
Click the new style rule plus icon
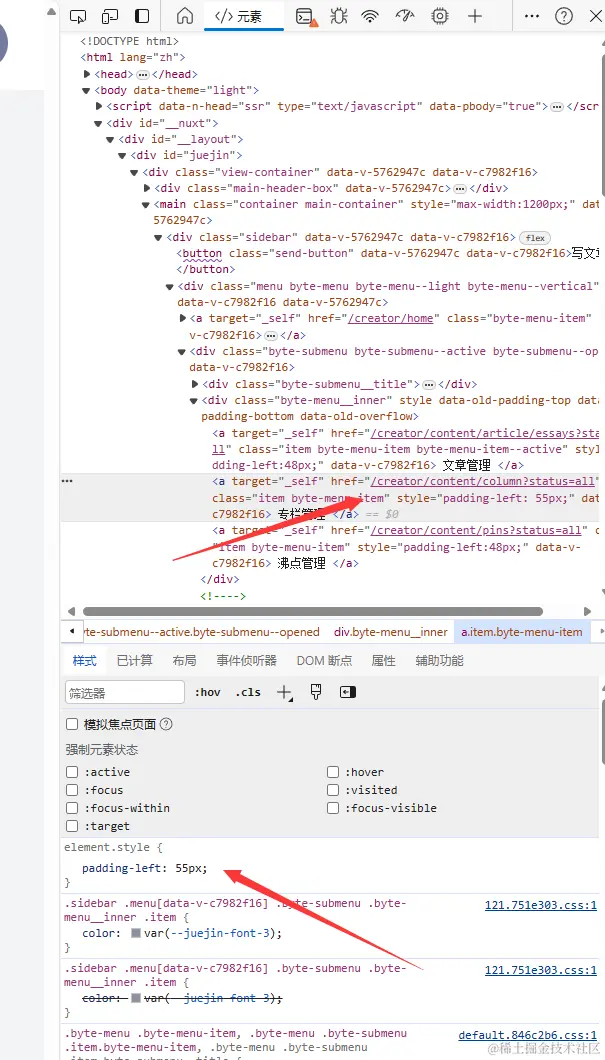tap(285, 693)
